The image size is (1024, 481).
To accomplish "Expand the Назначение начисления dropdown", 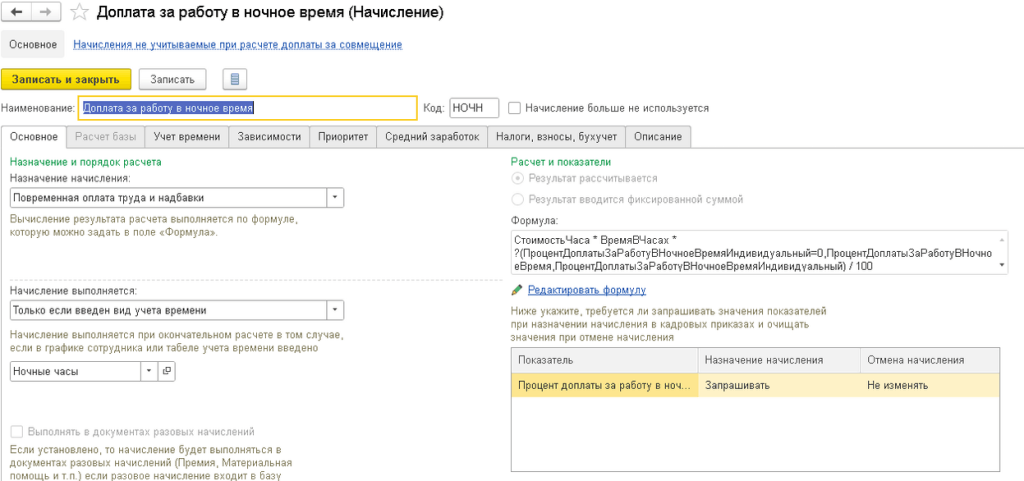I will point(335,198).
